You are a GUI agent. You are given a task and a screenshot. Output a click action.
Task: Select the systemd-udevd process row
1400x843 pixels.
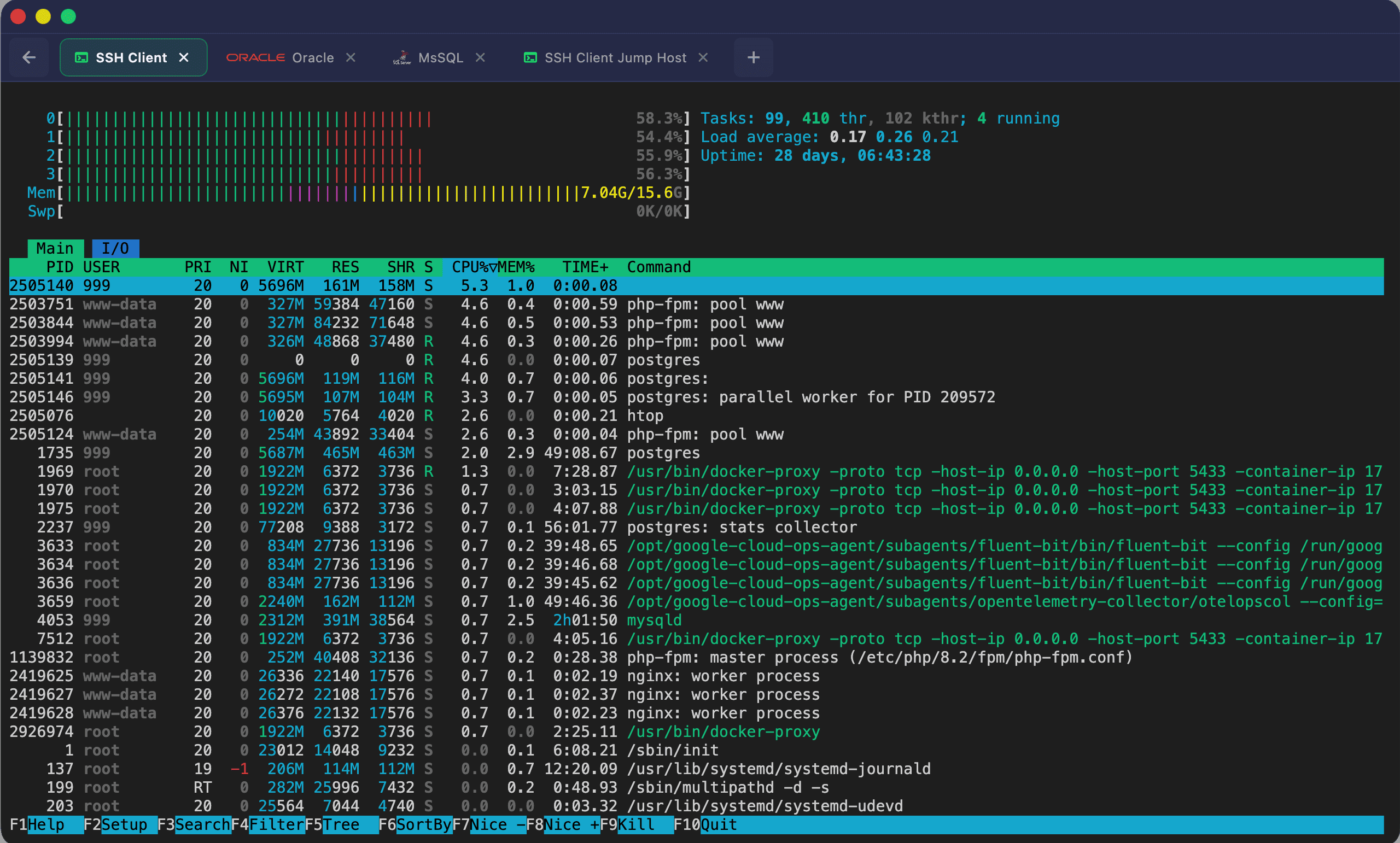click(x=696, y=805)
